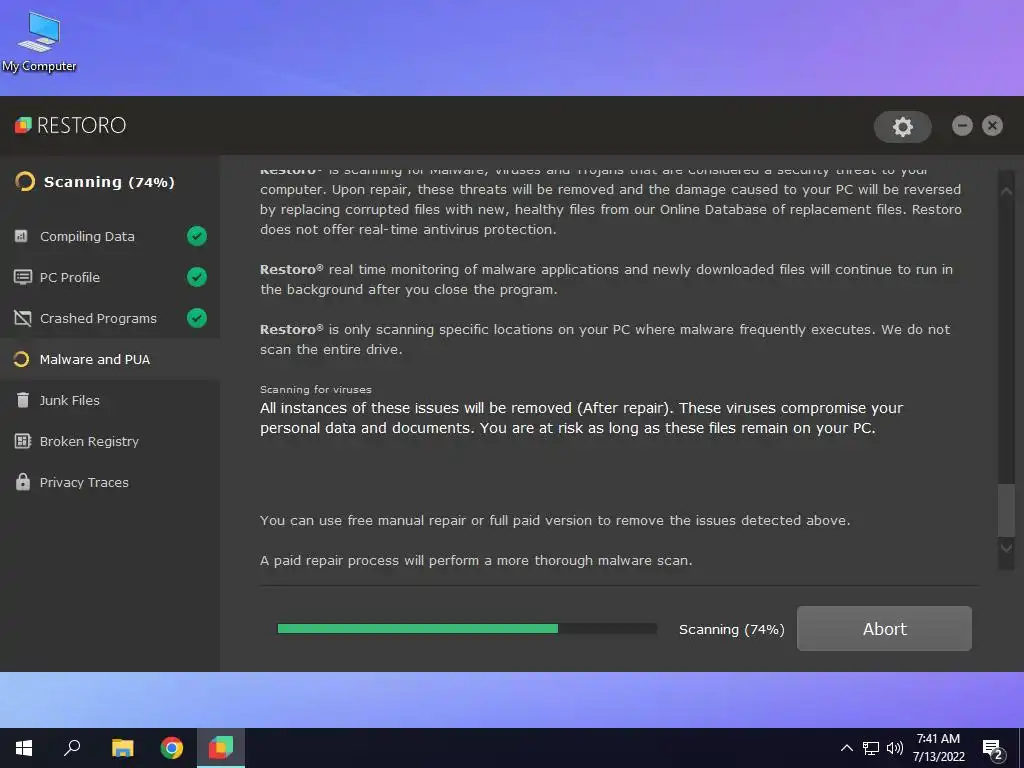Screen dimensions: 1024x768
Task: Click the Privacy Traces lock icon
Action: [22, 482]
